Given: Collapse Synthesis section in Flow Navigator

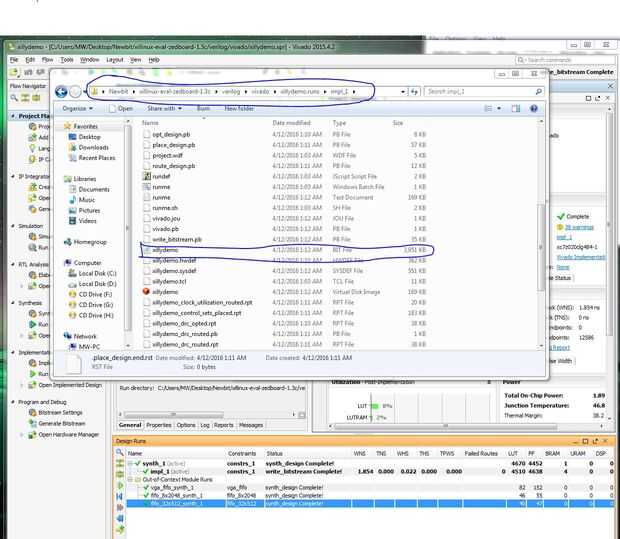Looking at the screenshot, I should (x=13, y=303).
